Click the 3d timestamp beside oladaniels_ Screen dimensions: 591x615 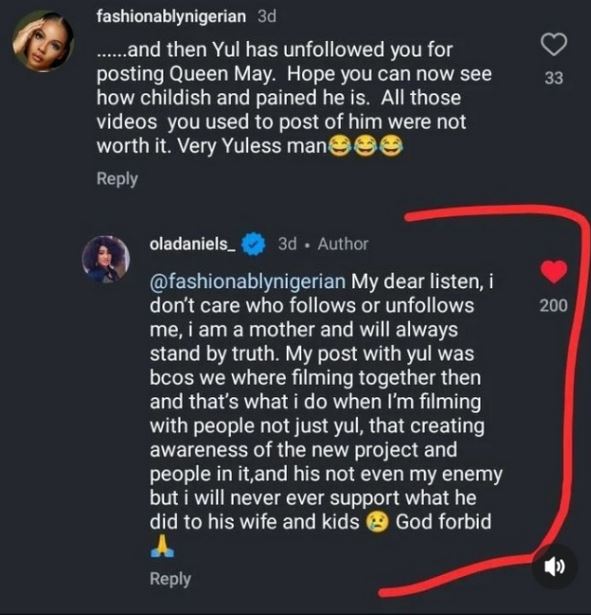coord(287,244)
